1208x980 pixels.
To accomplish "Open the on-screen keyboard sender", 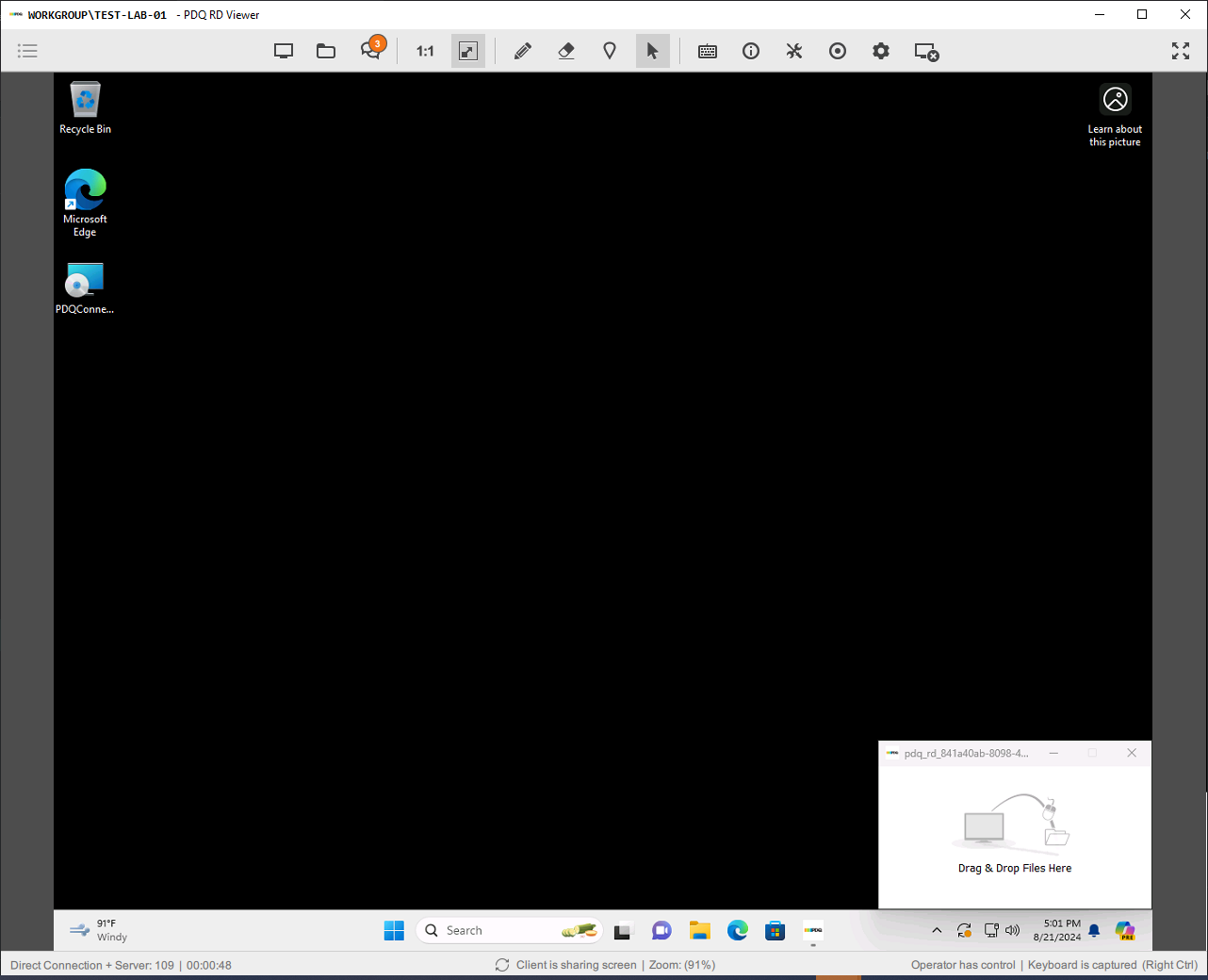I will coord(708,51).
